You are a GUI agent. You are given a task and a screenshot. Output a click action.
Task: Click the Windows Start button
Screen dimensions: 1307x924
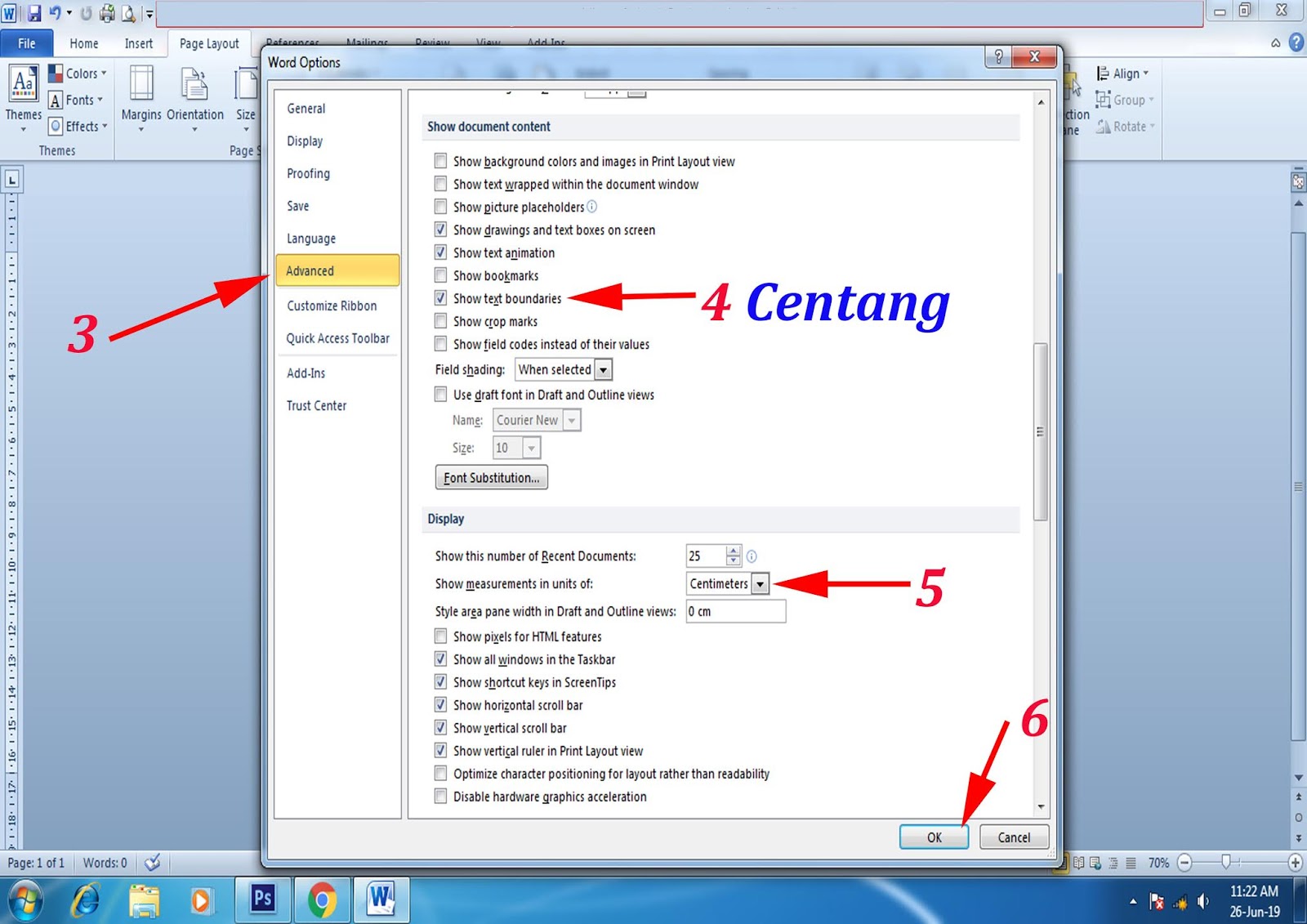pos(25,900)
